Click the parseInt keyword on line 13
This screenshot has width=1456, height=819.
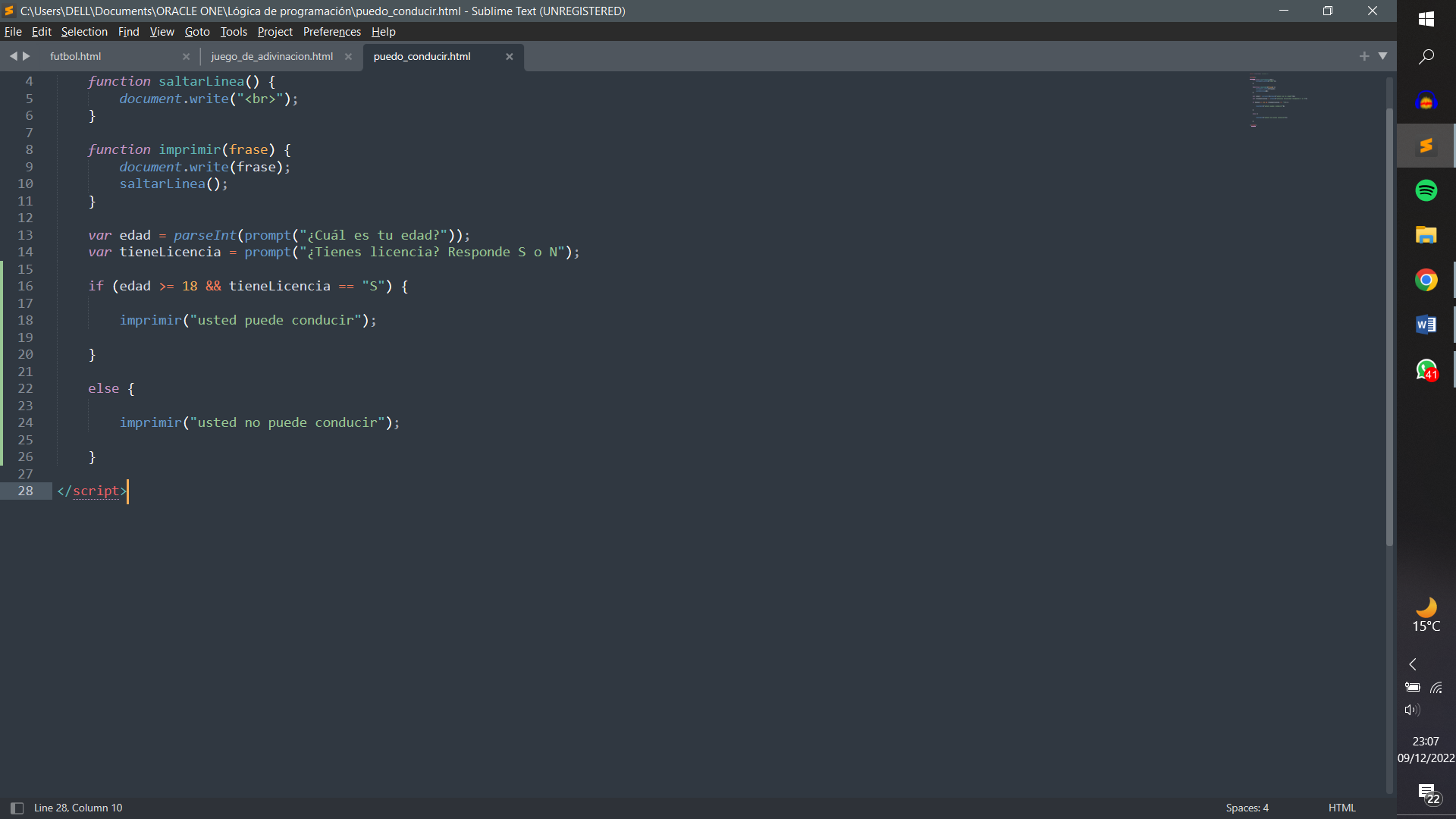[x=205, y=236]
